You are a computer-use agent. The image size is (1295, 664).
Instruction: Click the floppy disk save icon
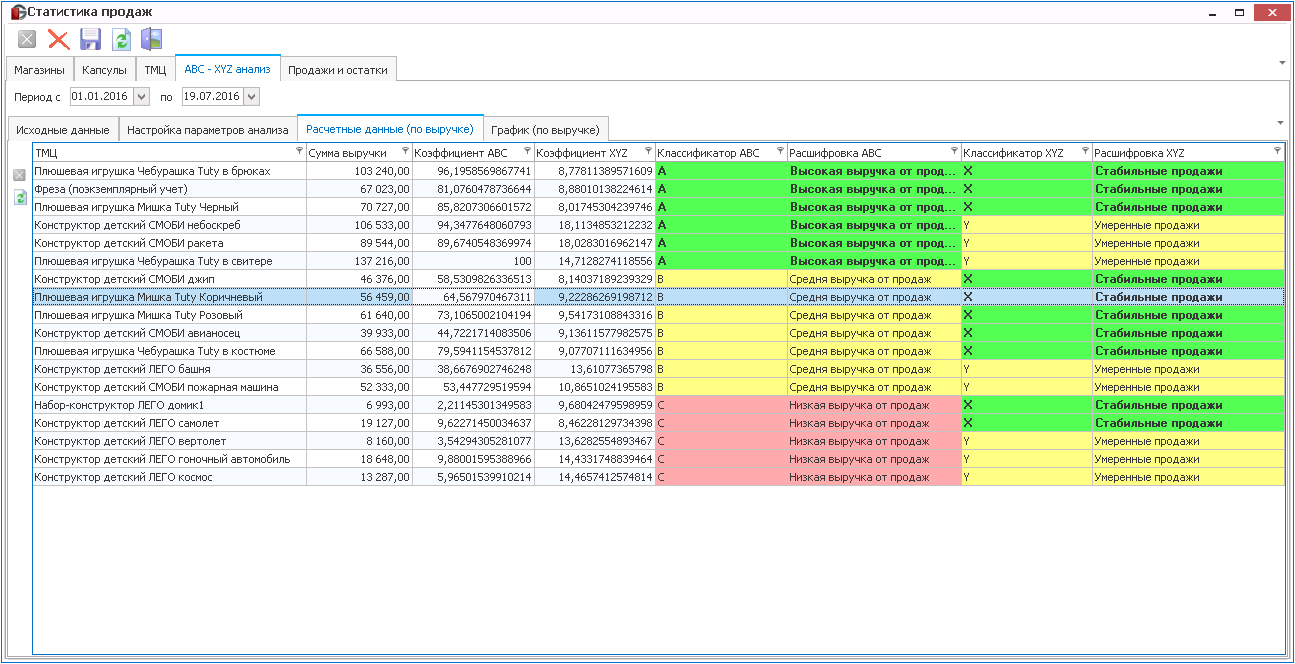[x=90, y=39]
